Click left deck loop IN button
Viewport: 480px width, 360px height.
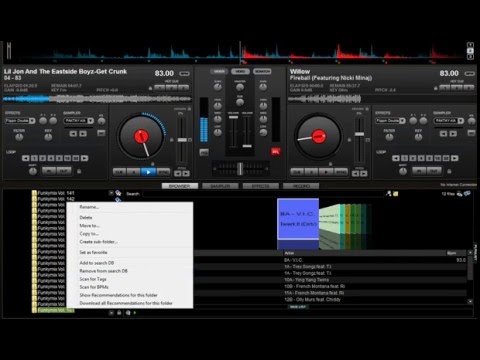point(49,171)
